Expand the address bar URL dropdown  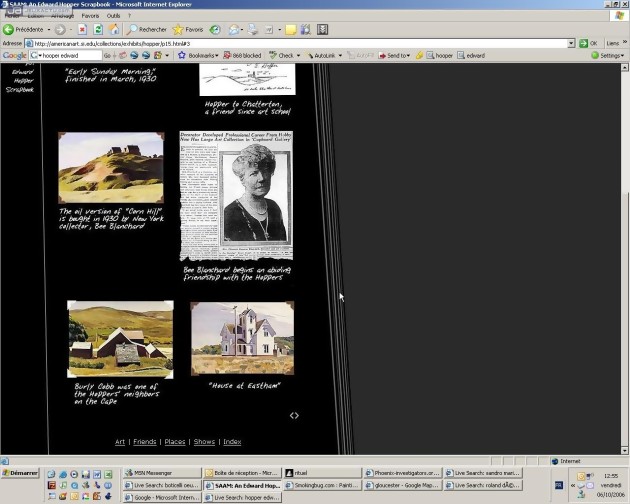coord(571,43)
